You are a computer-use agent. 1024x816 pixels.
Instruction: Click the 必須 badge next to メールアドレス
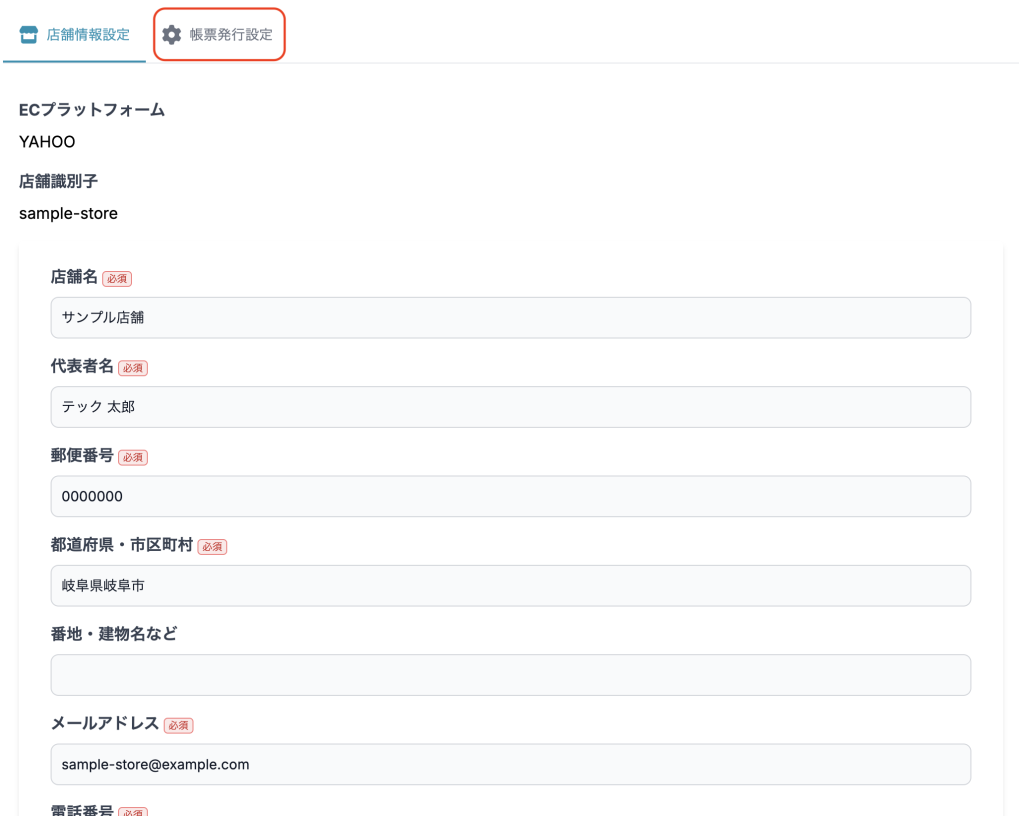pos(178,725)
